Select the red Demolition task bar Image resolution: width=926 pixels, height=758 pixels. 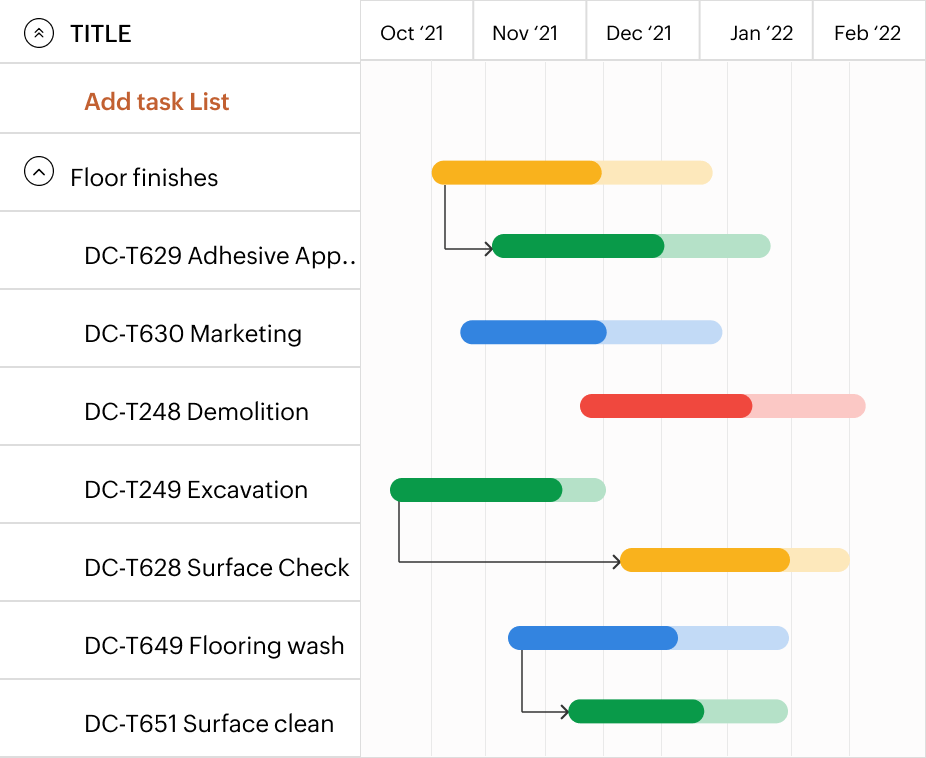click(665, 406)
